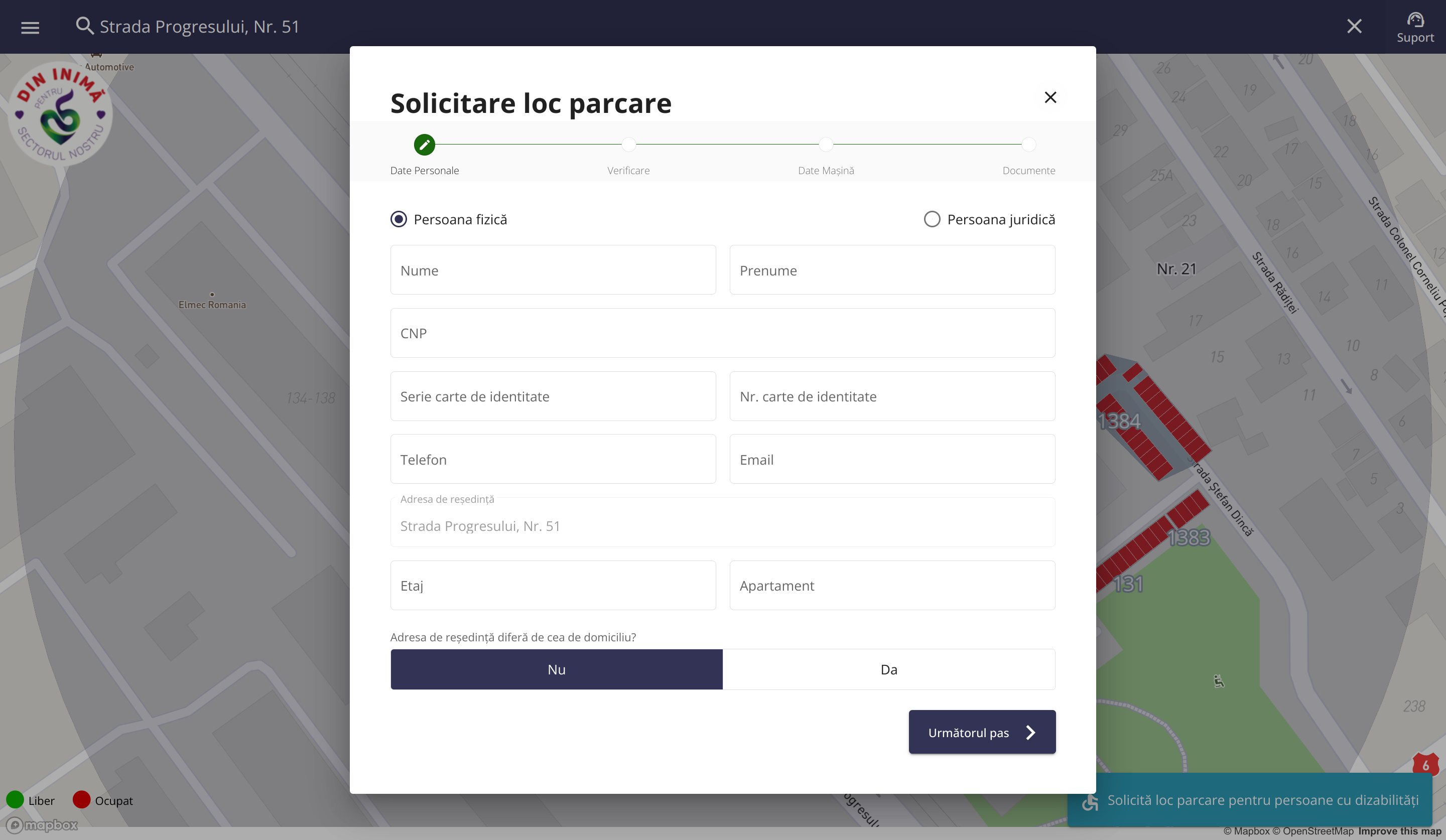Go to the Verificare step
This screenshot has height=840, width=1446.
pos(628,145)
